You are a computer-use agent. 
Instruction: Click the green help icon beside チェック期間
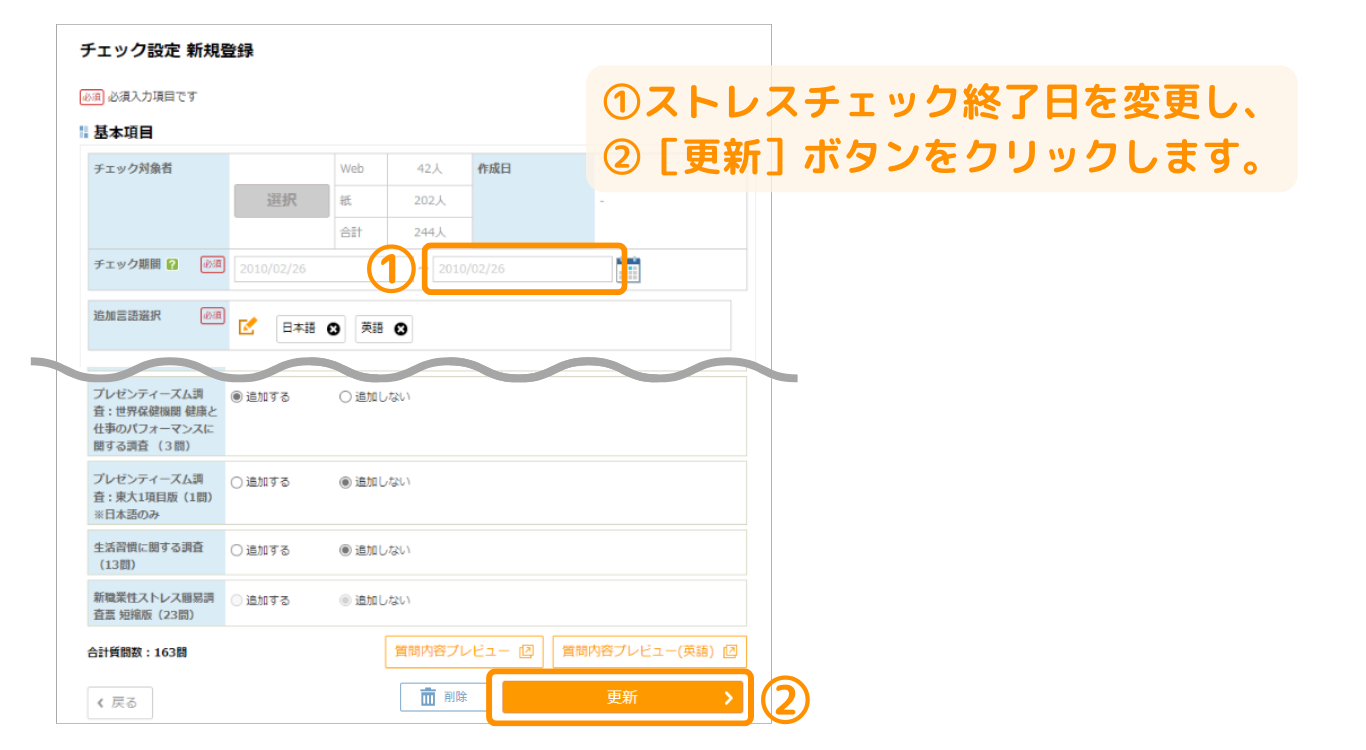[x=173, y=265]
